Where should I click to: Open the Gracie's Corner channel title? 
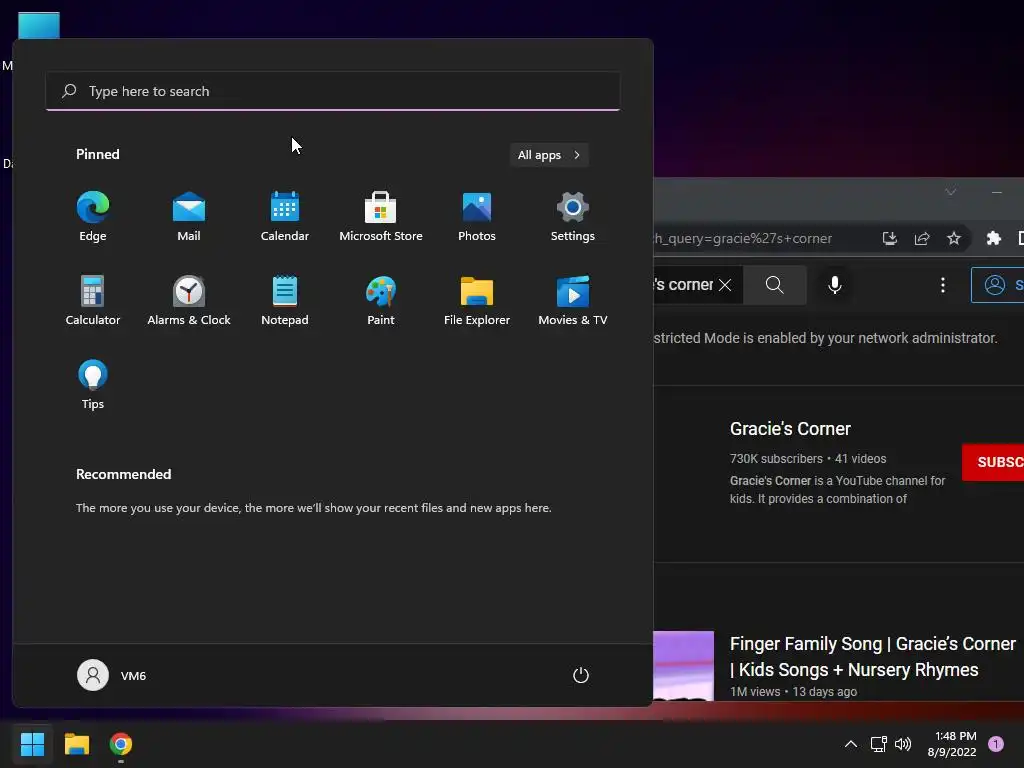[x=790, y=429]
